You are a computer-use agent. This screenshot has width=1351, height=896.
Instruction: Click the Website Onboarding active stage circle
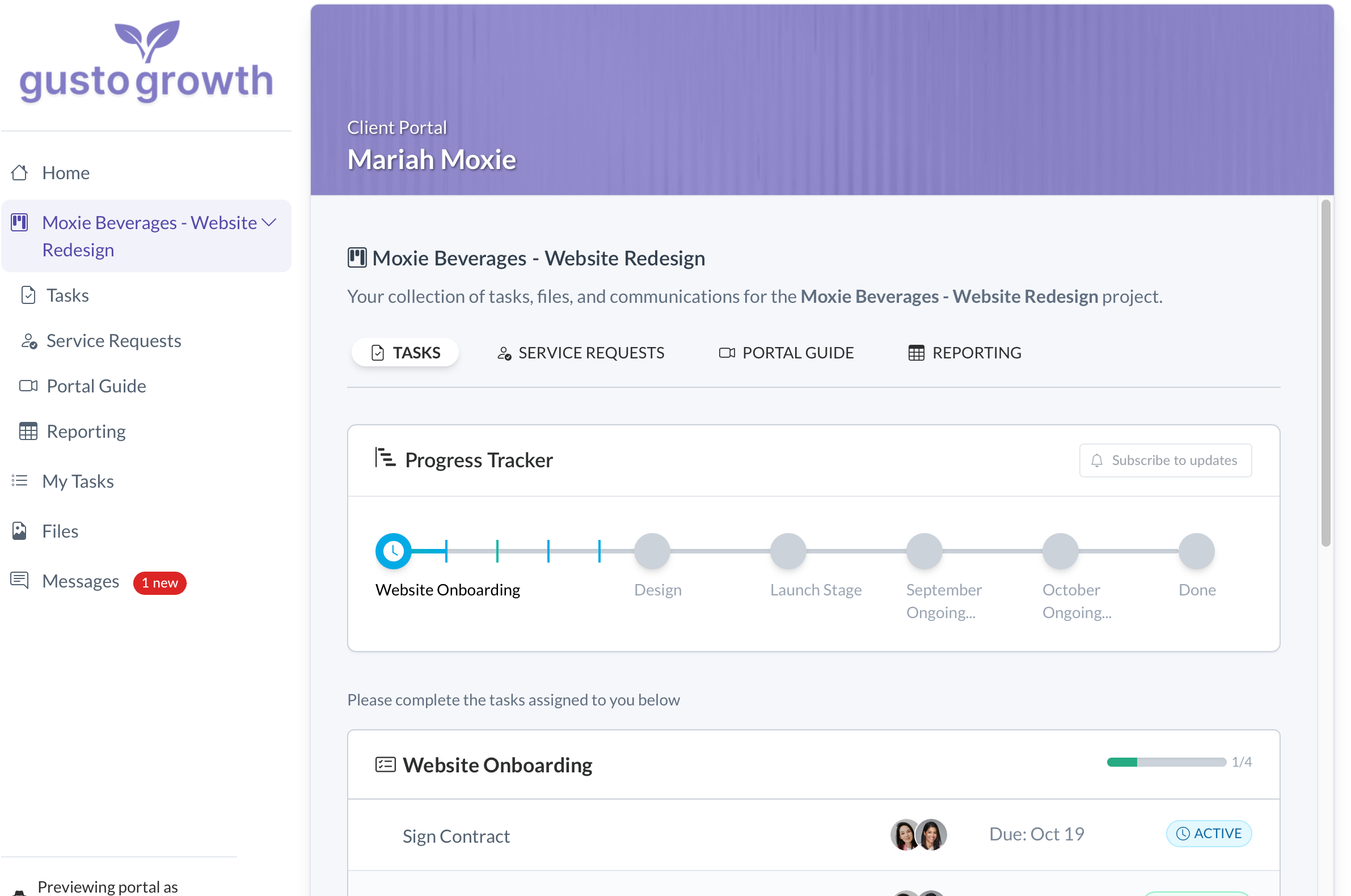[x=393, y=551]
